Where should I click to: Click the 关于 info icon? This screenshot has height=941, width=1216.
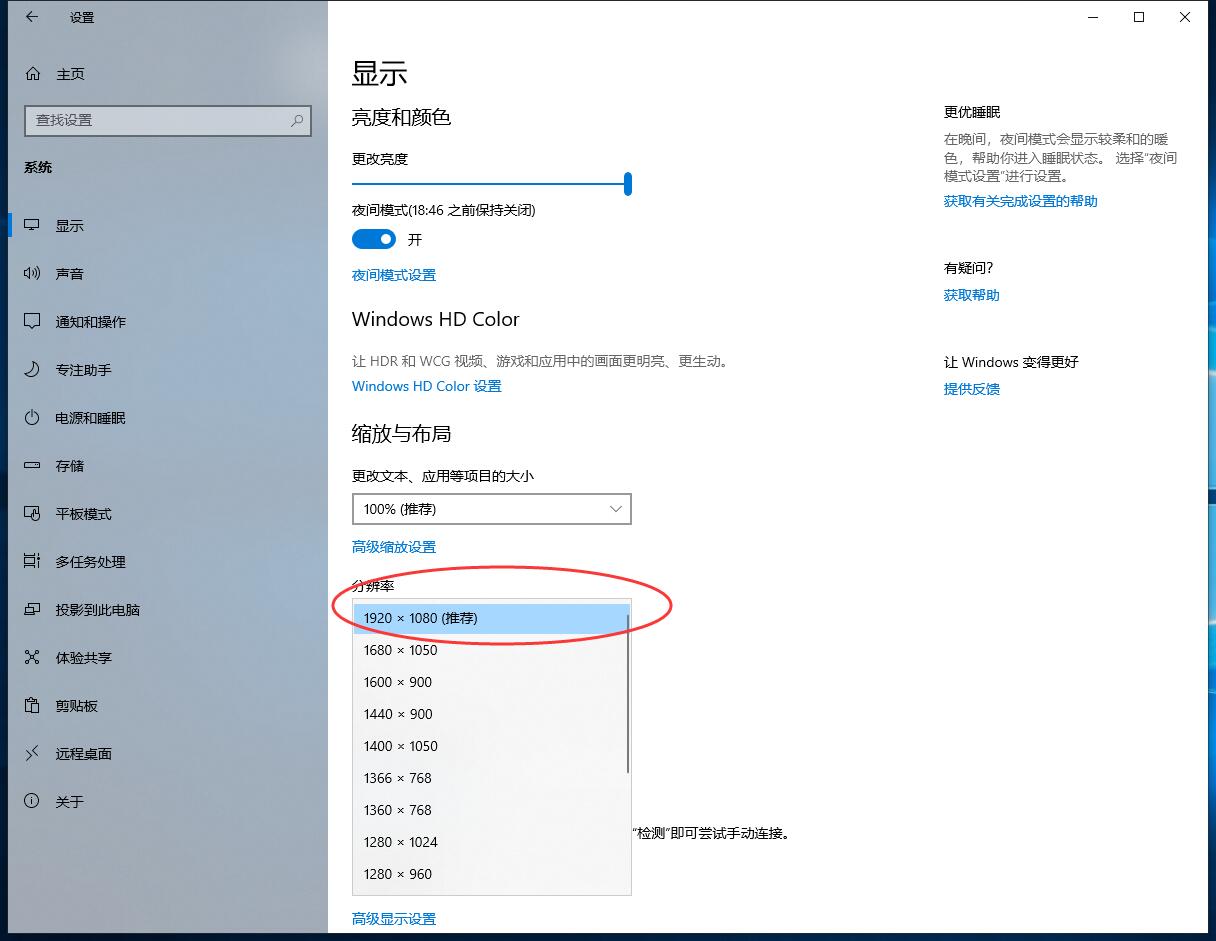coord(33,802)
